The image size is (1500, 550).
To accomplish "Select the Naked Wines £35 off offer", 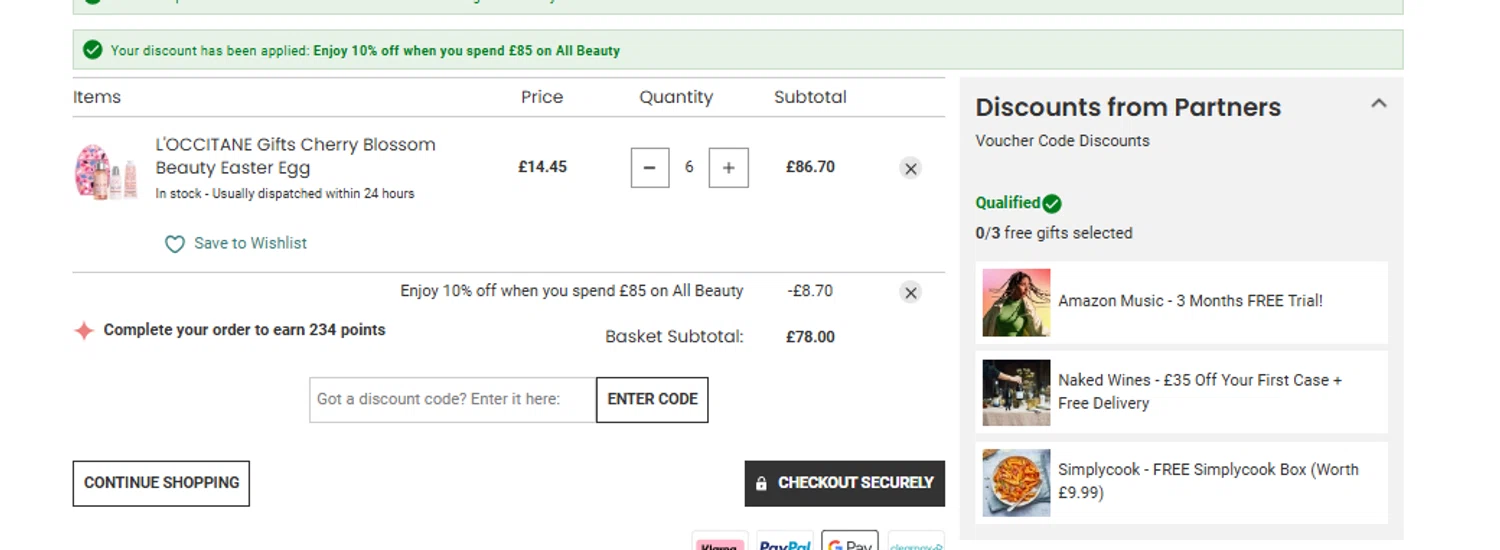I will pos(1182,392).
